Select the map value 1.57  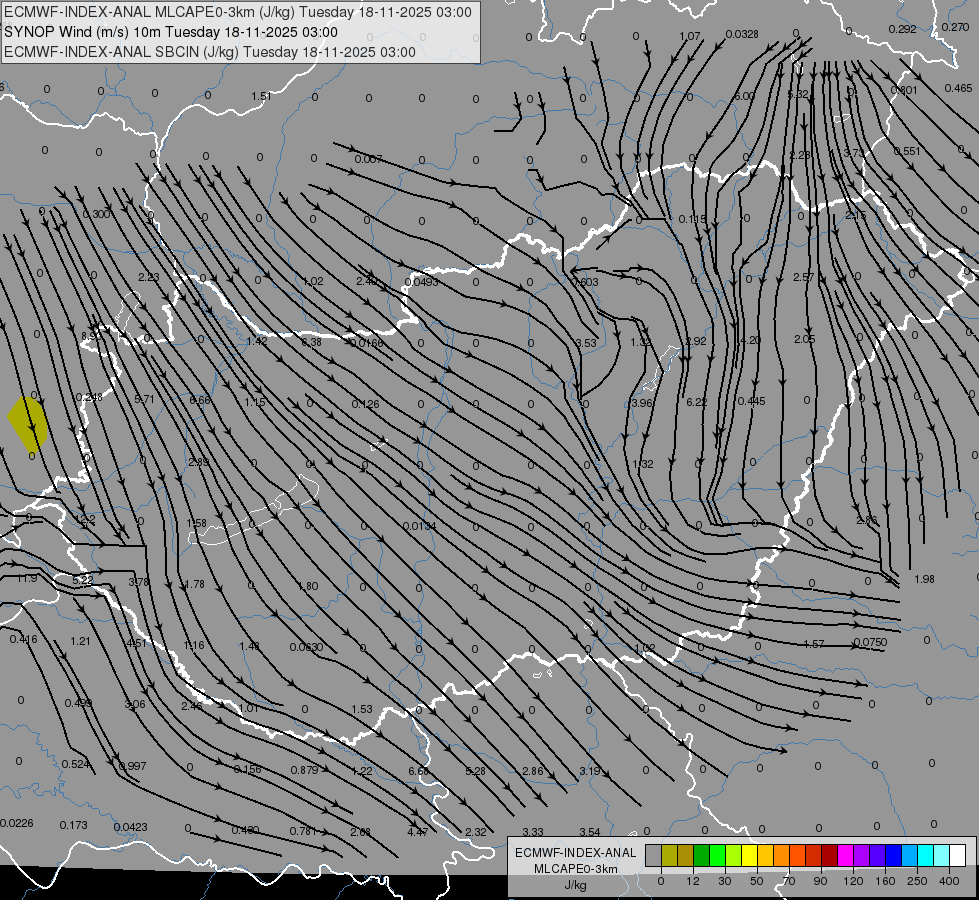[x=814, y=644]
